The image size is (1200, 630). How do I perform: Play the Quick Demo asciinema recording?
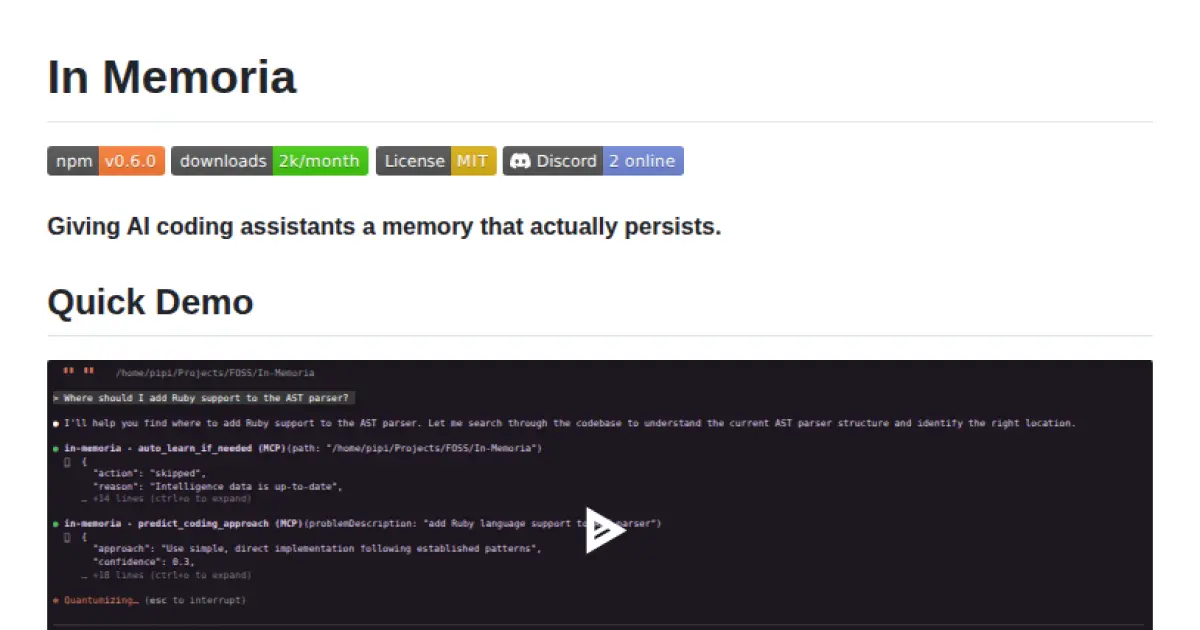604,530
